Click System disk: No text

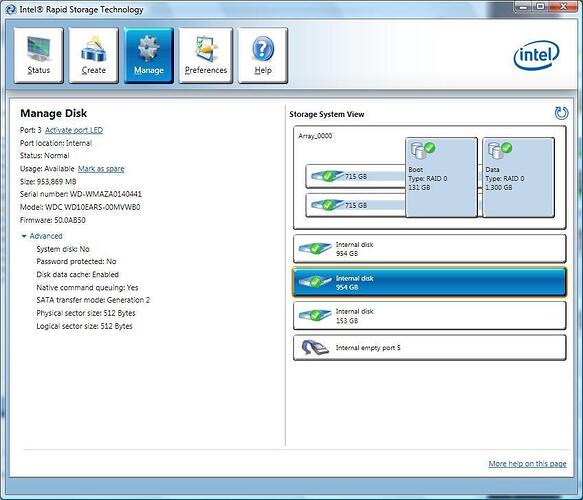point(63,249)
